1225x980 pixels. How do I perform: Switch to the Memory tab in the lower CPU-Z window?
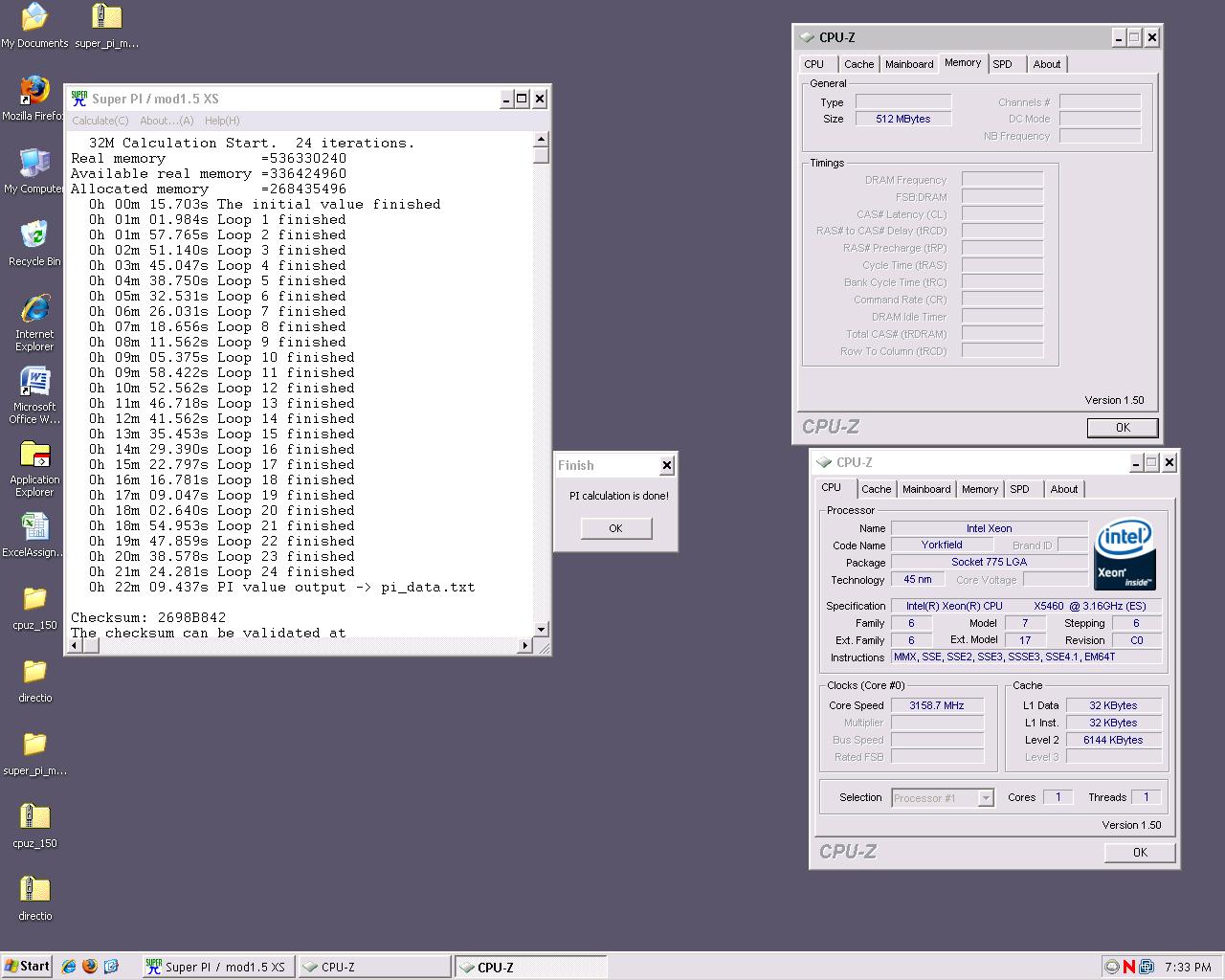980,489
